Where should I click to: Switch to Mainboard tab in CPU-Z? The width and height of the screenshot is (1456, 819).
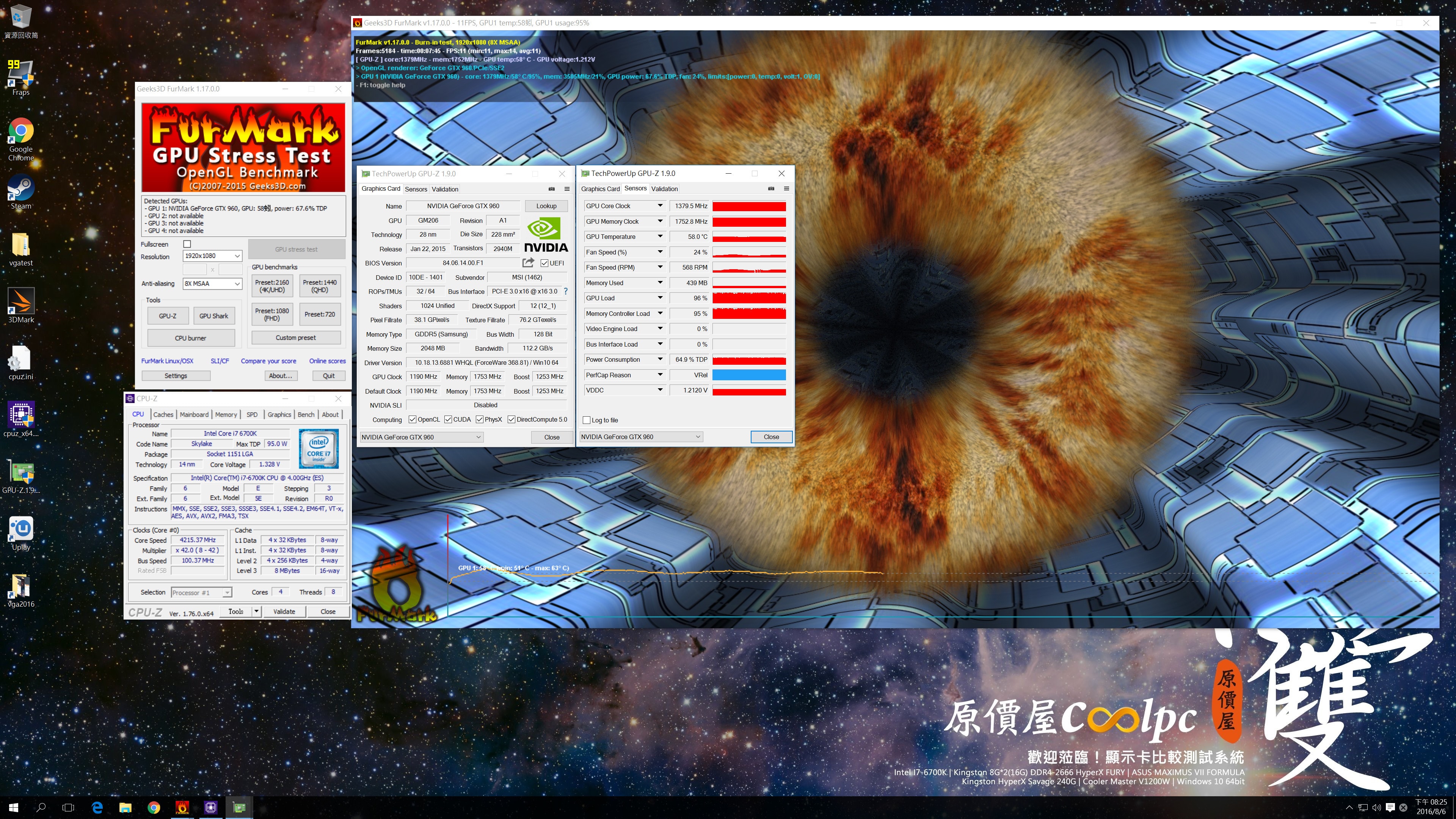195,414
